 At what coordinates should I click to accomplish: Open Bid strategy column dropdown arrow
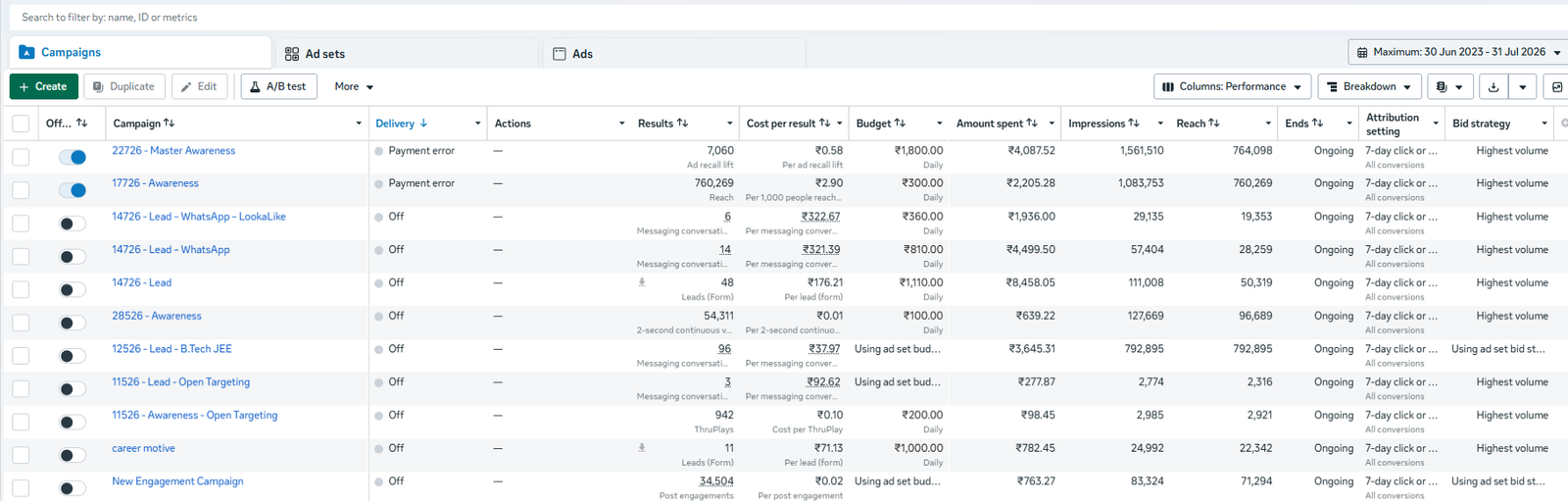[x=1544, y=124]
